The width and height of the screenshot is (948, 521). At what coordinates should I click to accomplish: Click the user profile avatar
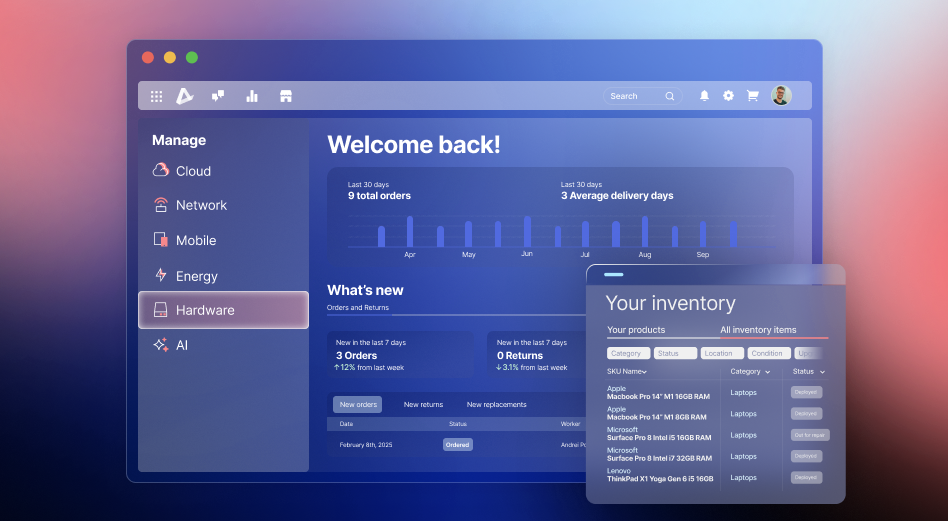pos(781,96)
